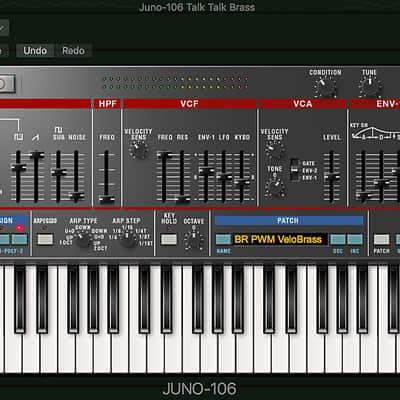Screen dimensions: 400x400
Task: Click the DEC patch button
Action: [338, 239]
